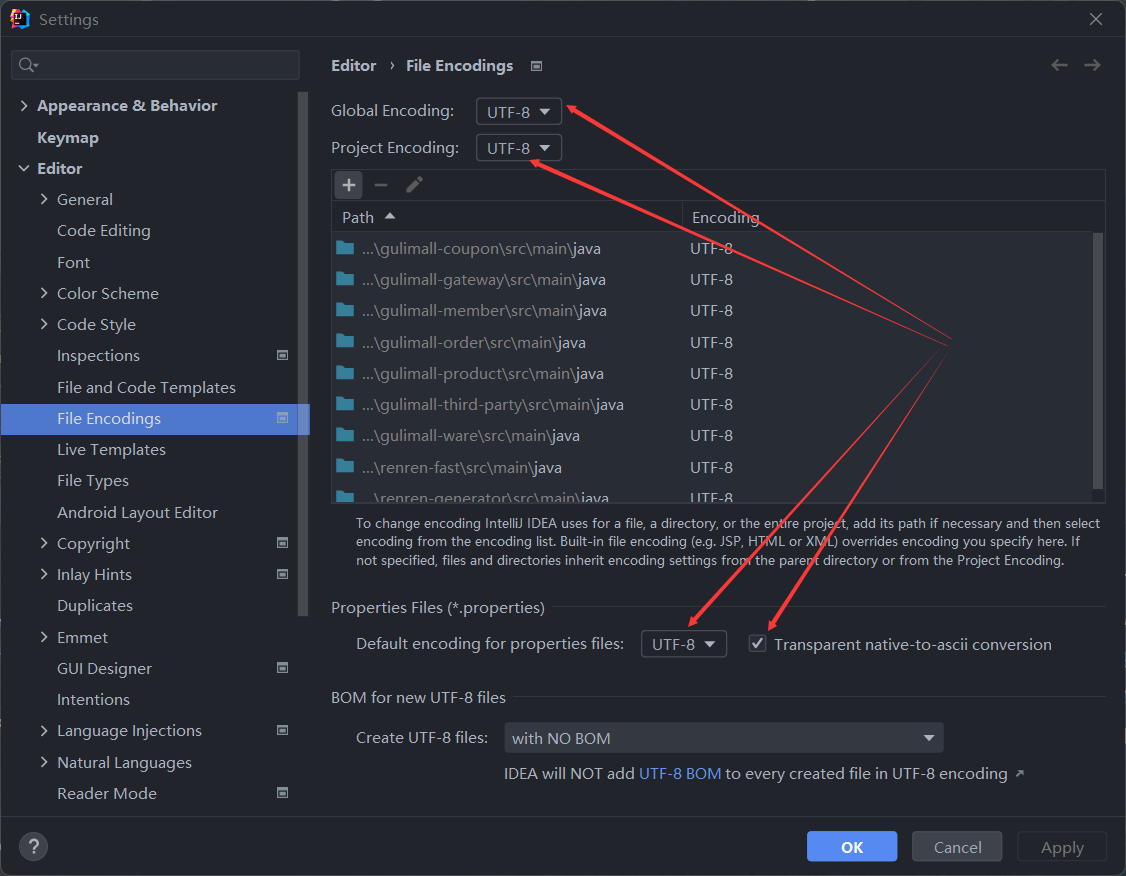Expand the Color Scheme node
The height and width of the screenshot is (876, 1126).
44,293
